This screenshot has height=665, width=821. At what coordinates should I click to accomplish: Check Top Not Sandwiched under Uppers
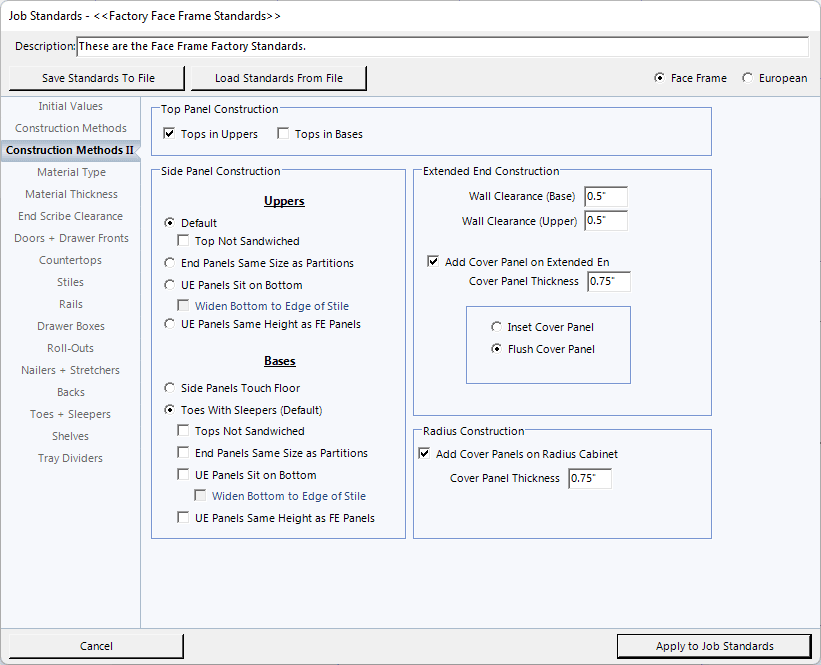pyautogui.click(x=184, y=241)
